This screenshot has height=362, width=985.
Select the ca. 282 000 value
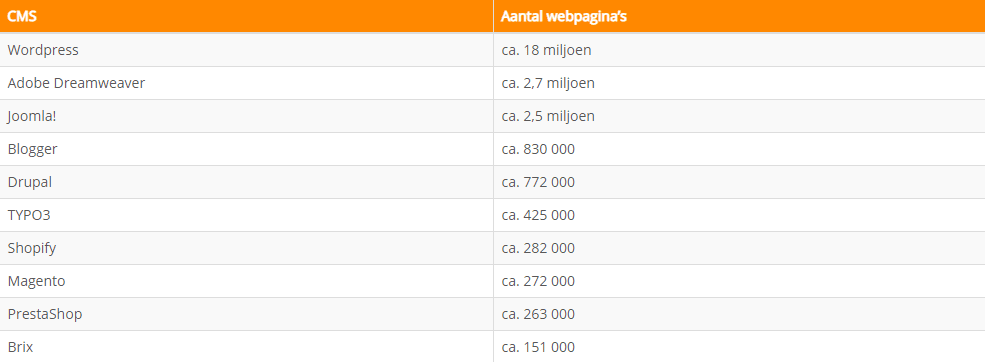[538, 248]
